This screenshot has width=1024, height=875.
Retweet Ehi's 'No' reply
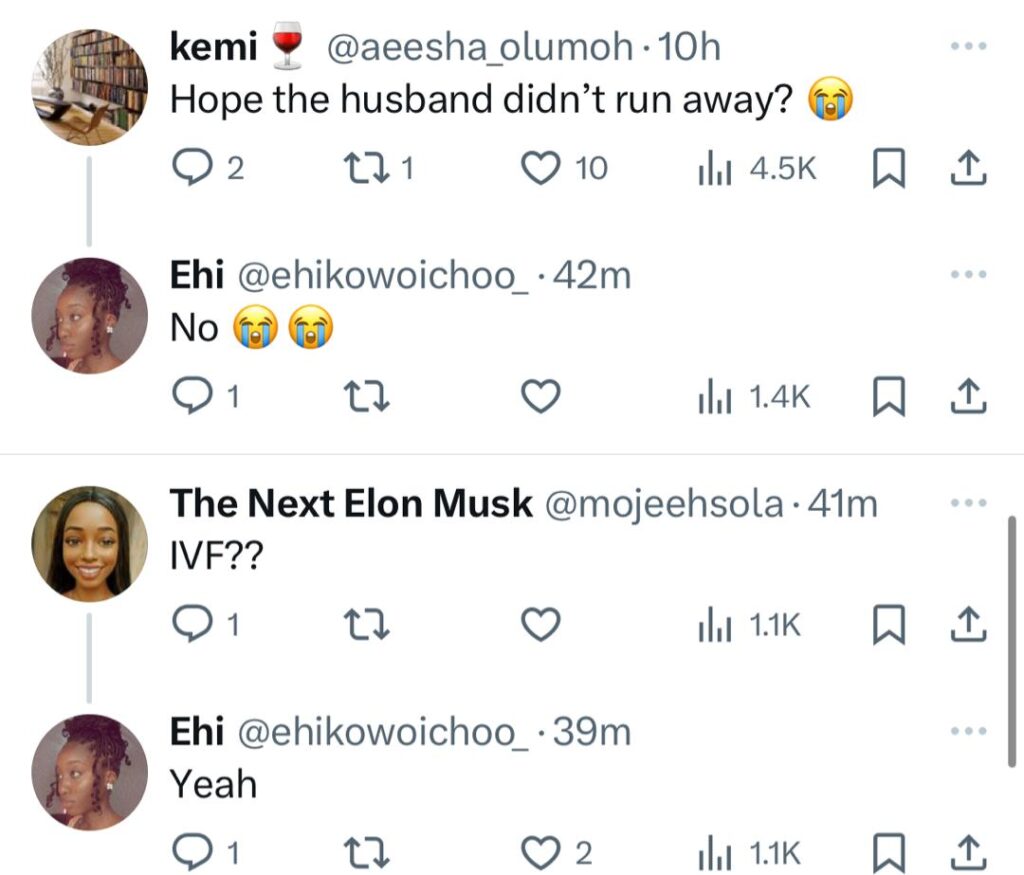(366, 396)
